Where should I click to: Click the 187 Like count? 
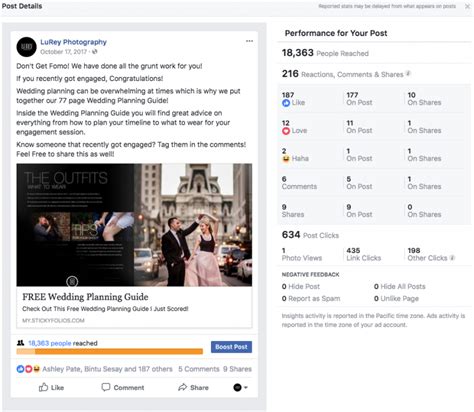pyautogui.click(x=293, y=99)
